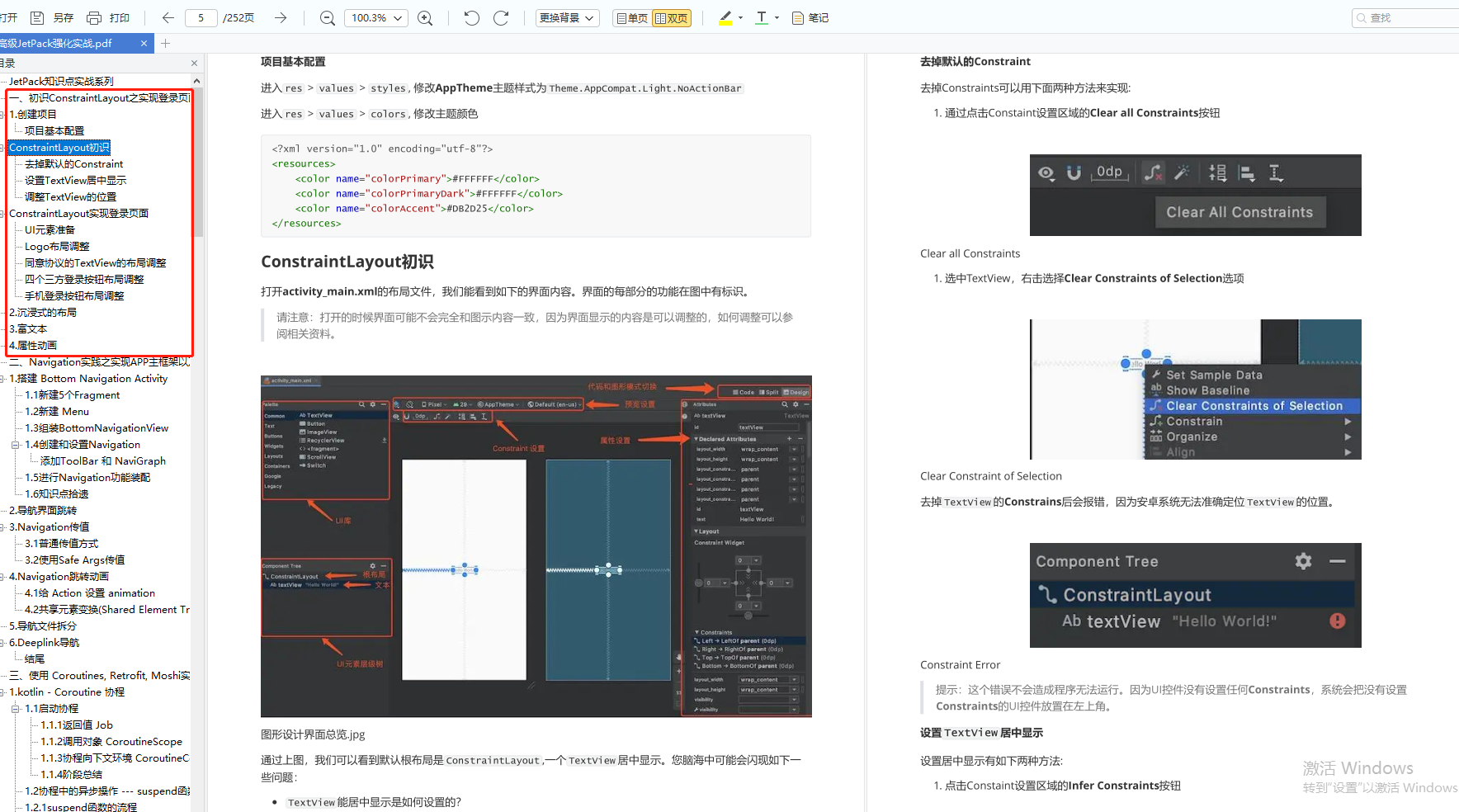Viewport: 1459px width, 812px height.
Task: Open the text underline color dropdown arrow
Action: point(777,17)
